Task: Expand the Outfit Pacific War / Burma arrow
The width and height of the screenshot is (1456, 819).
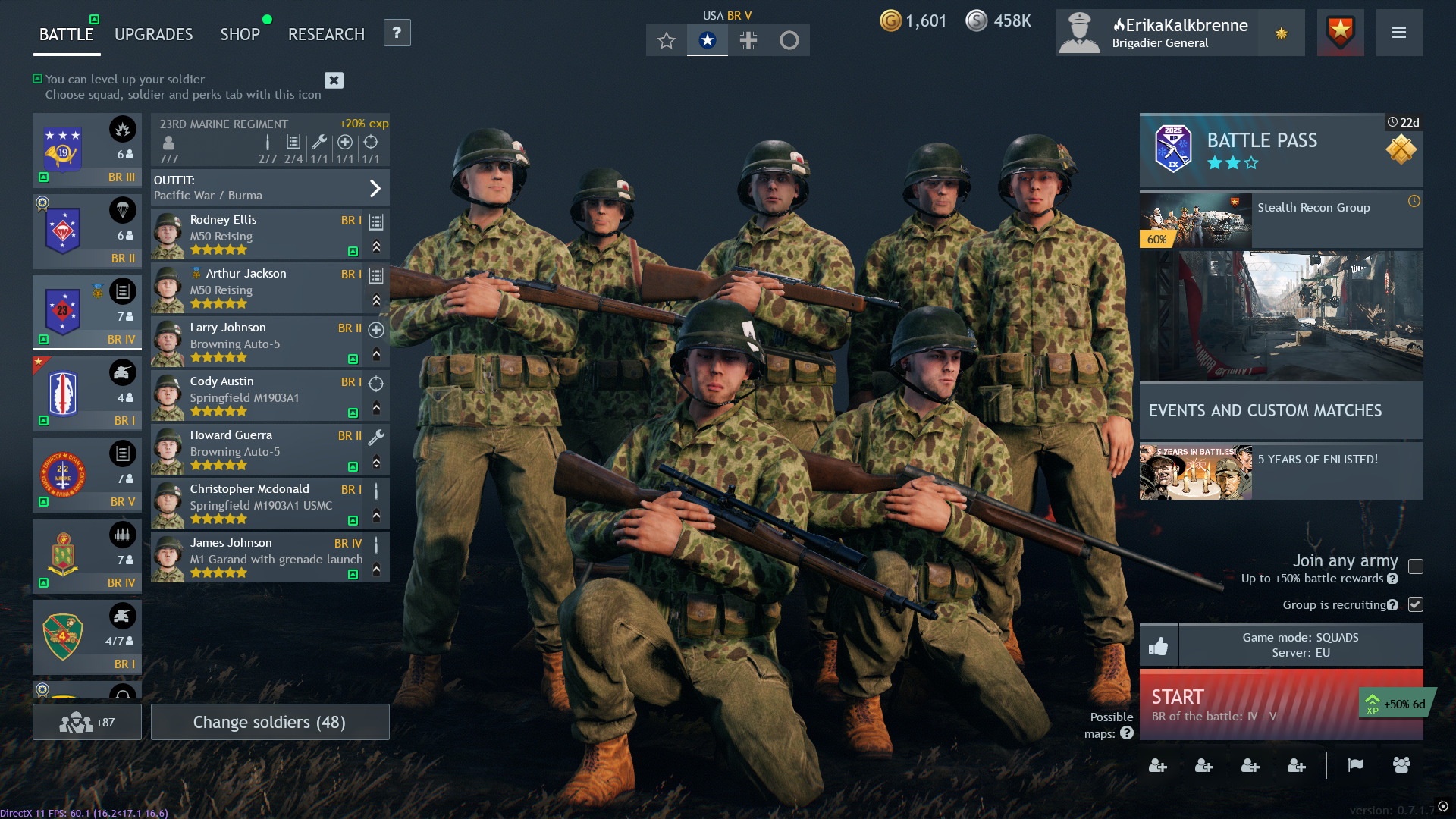Action: point(375,188)
